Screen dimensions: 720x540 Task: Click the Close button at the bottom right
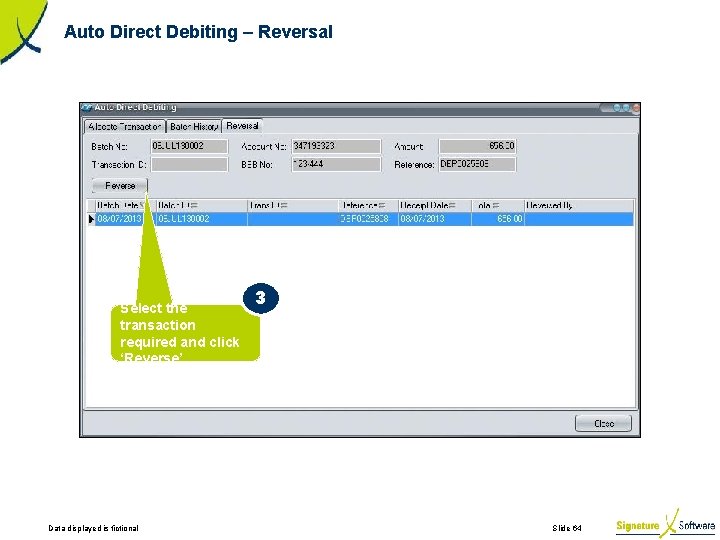(603, 423)
